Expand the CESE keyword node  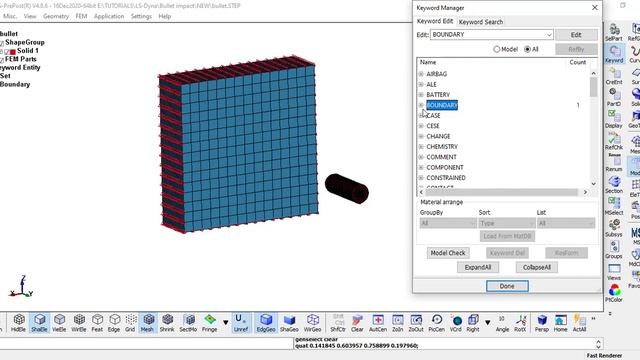pos(421,126)
